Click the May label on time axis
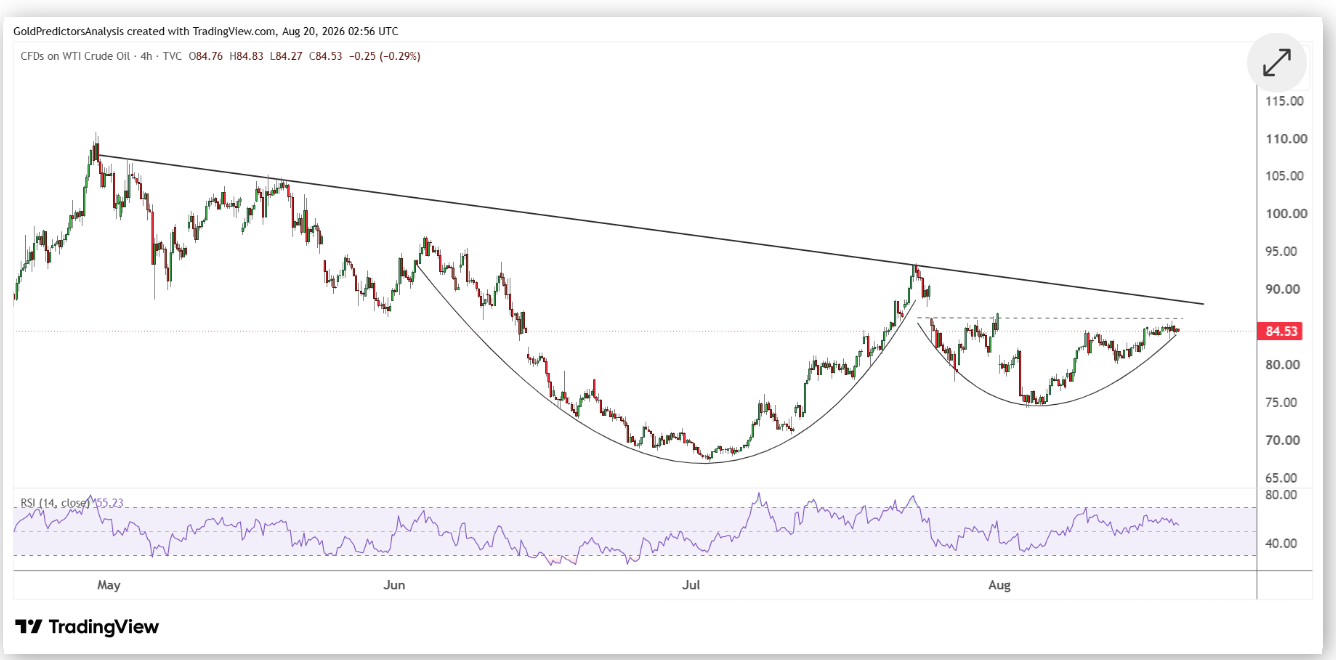Viewport: 1336px width, 660px height. point(109,585)
